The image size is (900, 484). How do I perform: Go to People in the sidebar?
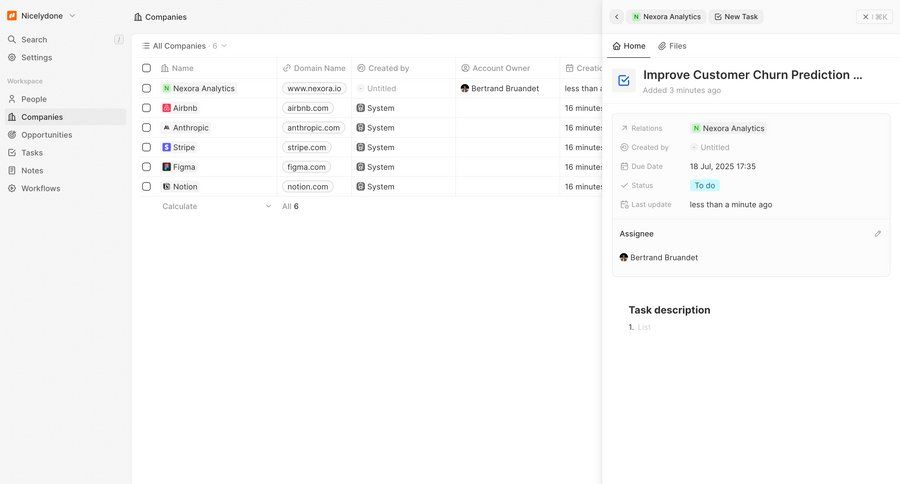(x=34, y=99)
